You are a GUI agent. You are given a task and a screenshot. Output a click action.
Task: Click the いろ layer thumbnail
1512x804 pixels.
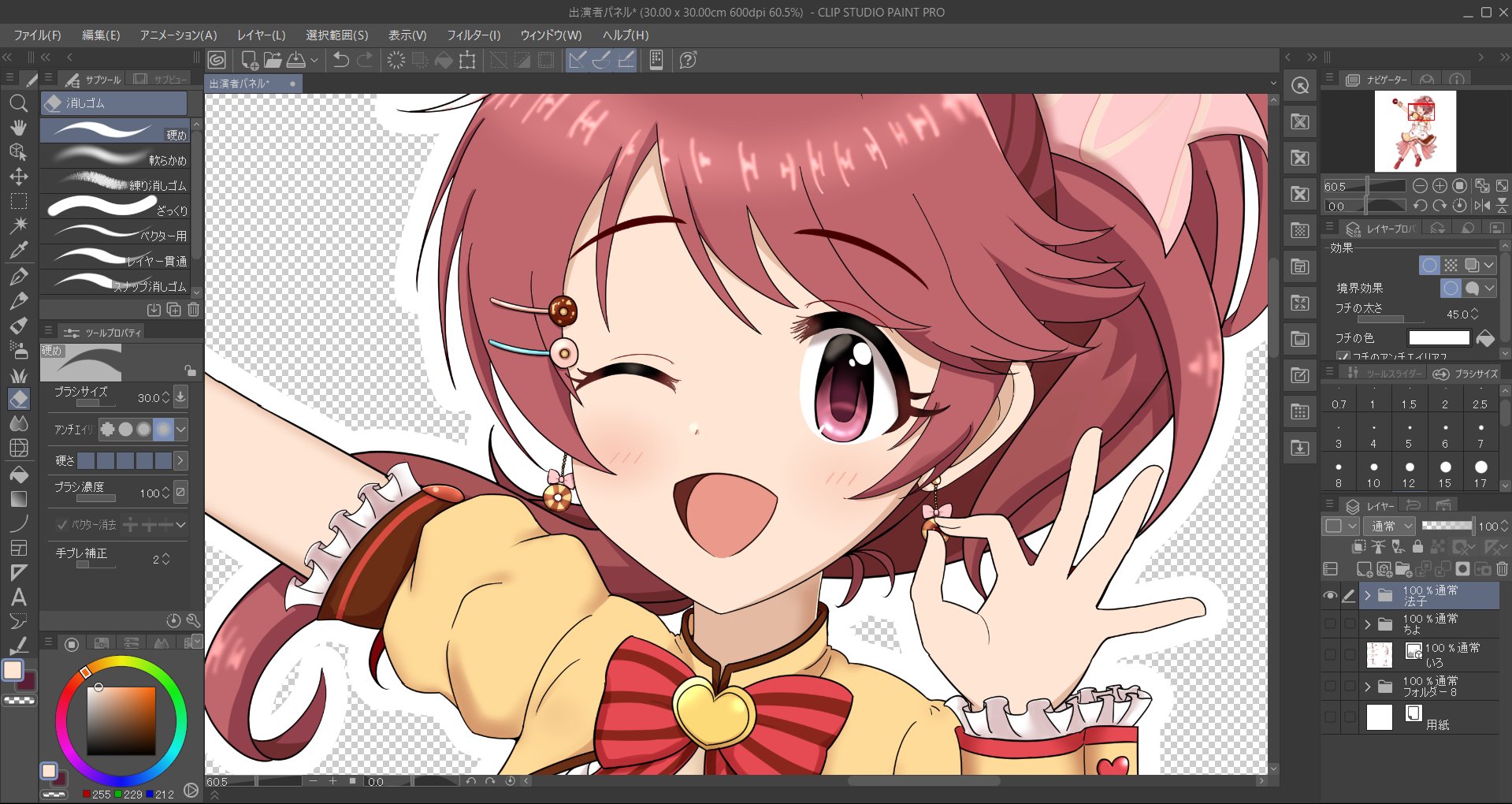click(x=1379, y=654)
